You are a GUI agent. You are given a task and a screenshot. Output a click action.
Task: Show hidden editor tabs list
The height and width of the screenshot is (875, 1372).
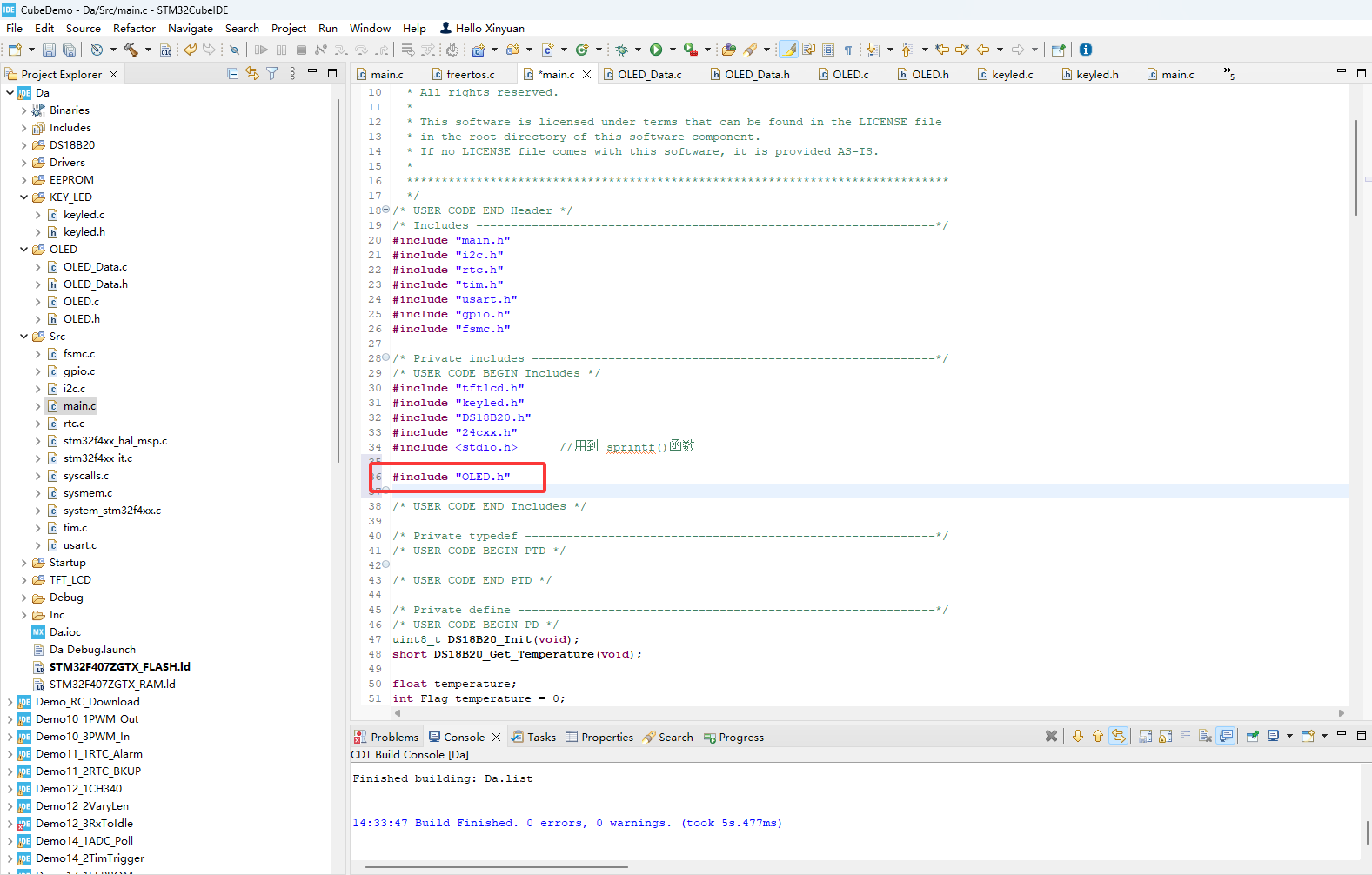point(1228,73)
